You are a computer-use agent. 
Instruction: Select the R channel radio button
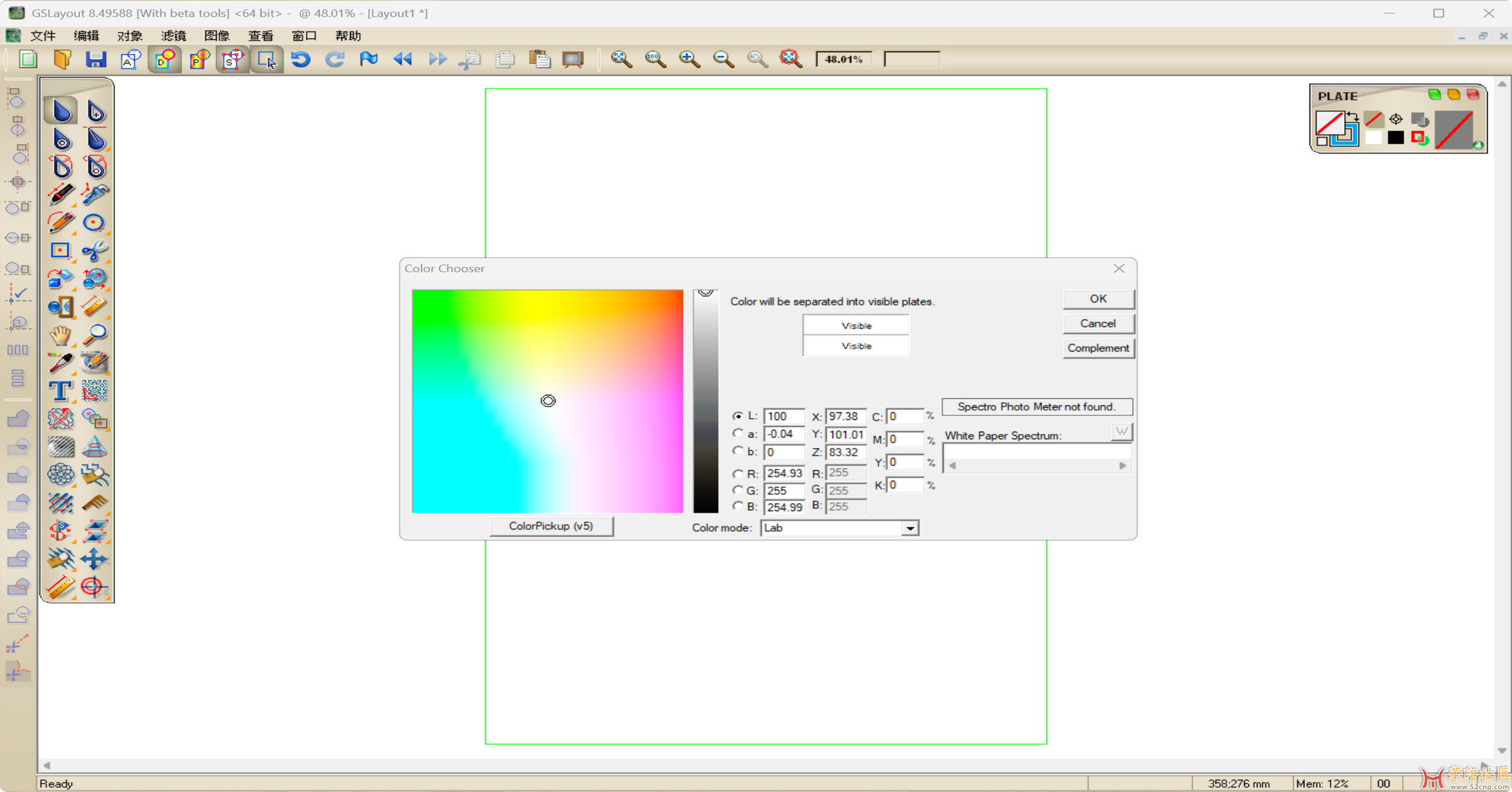click(x=737, y=474)
